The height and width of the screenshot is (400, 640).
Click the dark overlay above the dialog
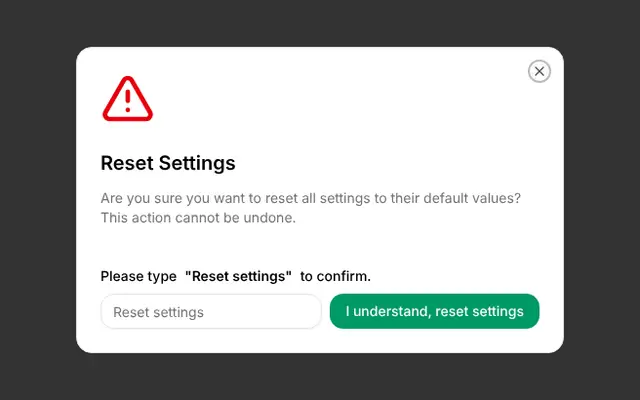tap(320, 23)
